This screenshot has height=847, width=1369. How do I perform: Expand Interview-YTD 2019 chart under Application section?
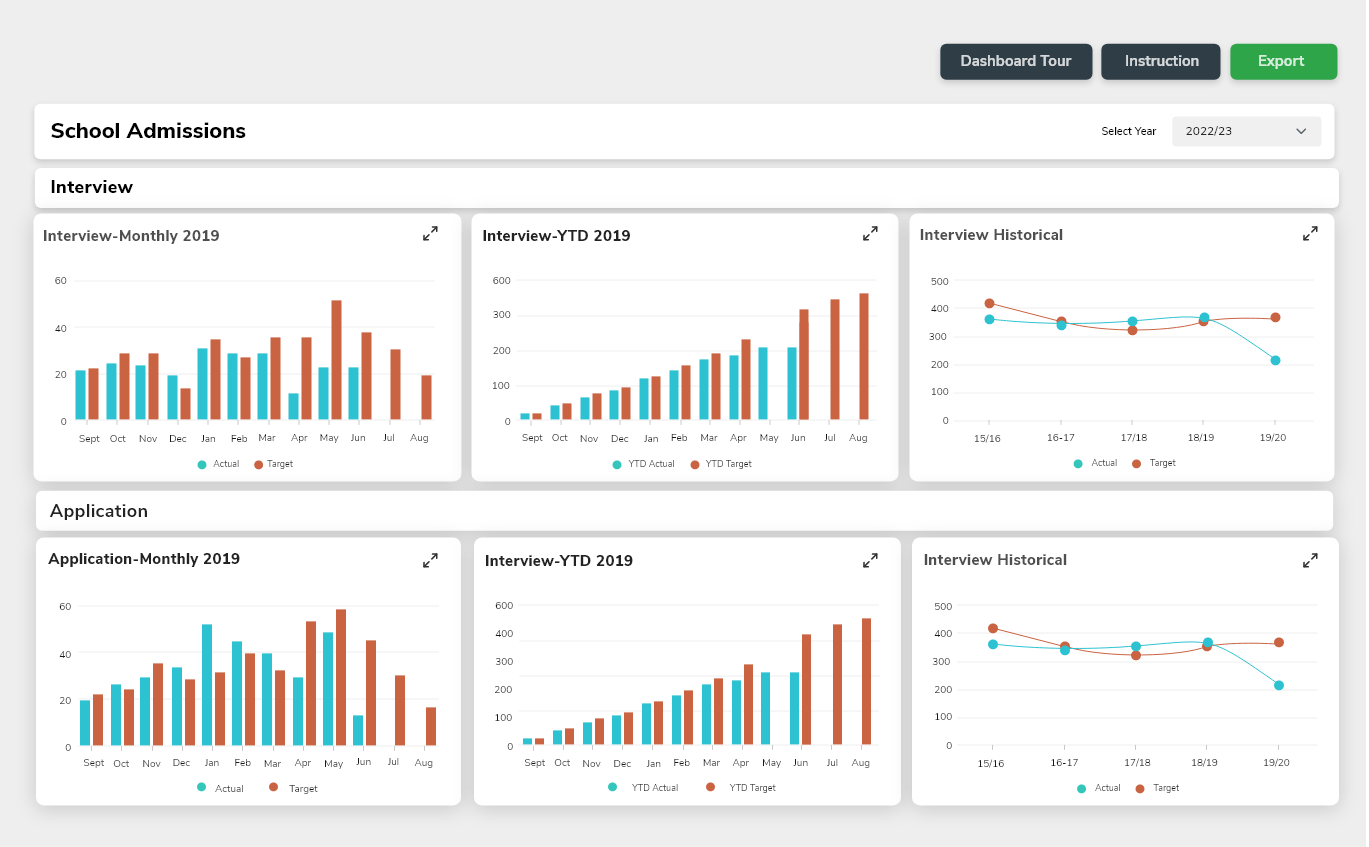click(x=870, y=561)
